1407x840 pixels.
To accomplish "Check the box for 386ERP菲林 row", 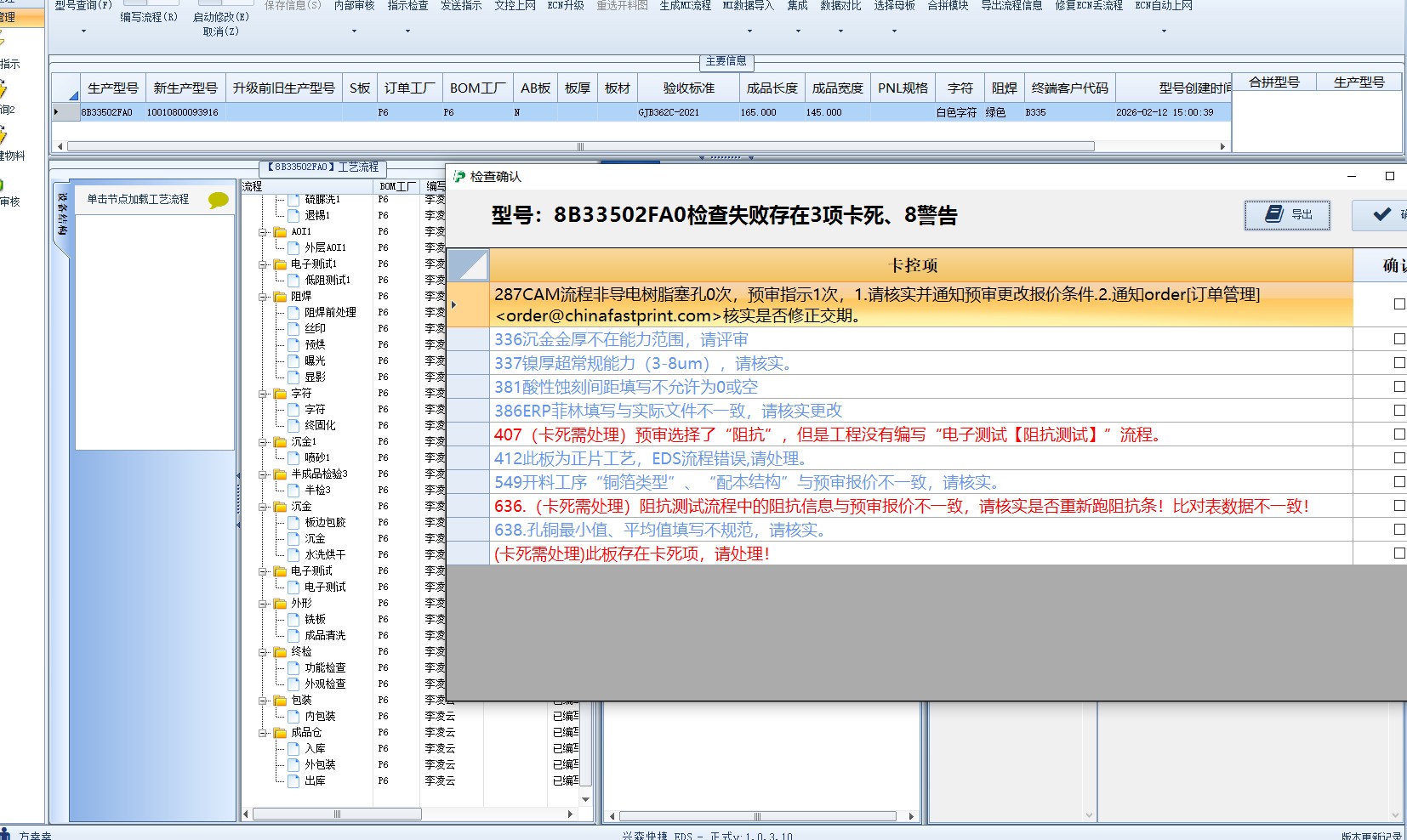I will [x=1399, y=410].
